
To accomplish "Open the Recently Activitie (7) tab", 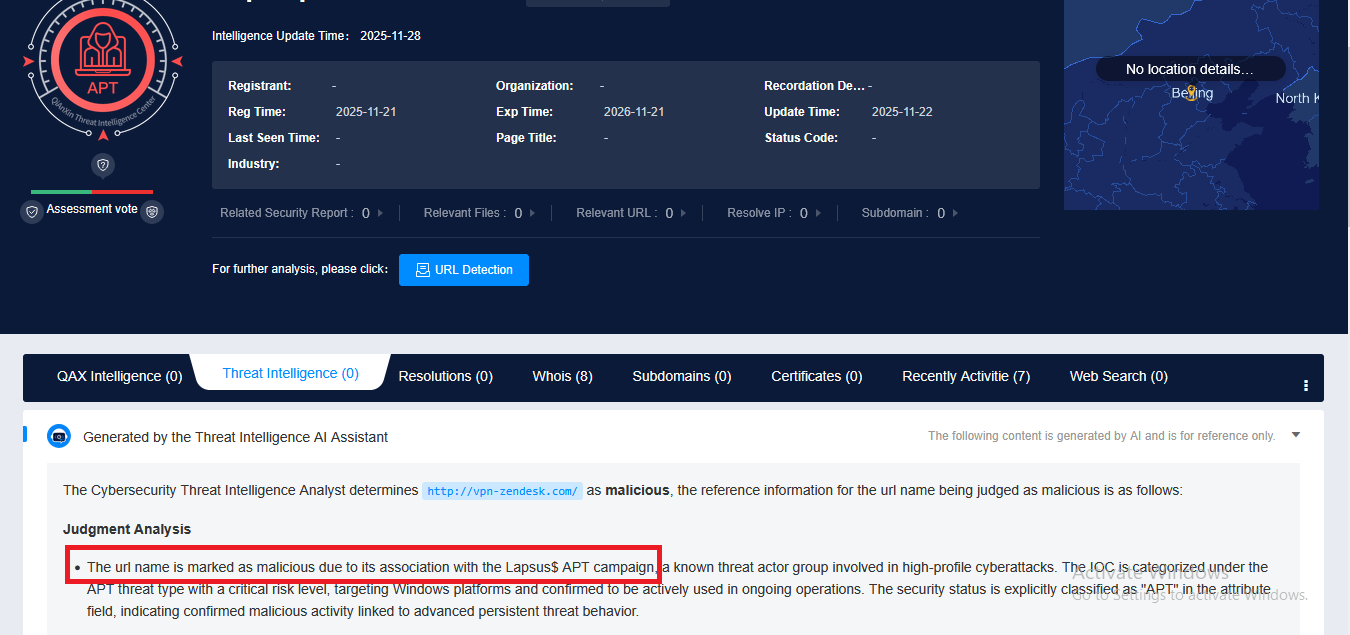I will 965,376.
